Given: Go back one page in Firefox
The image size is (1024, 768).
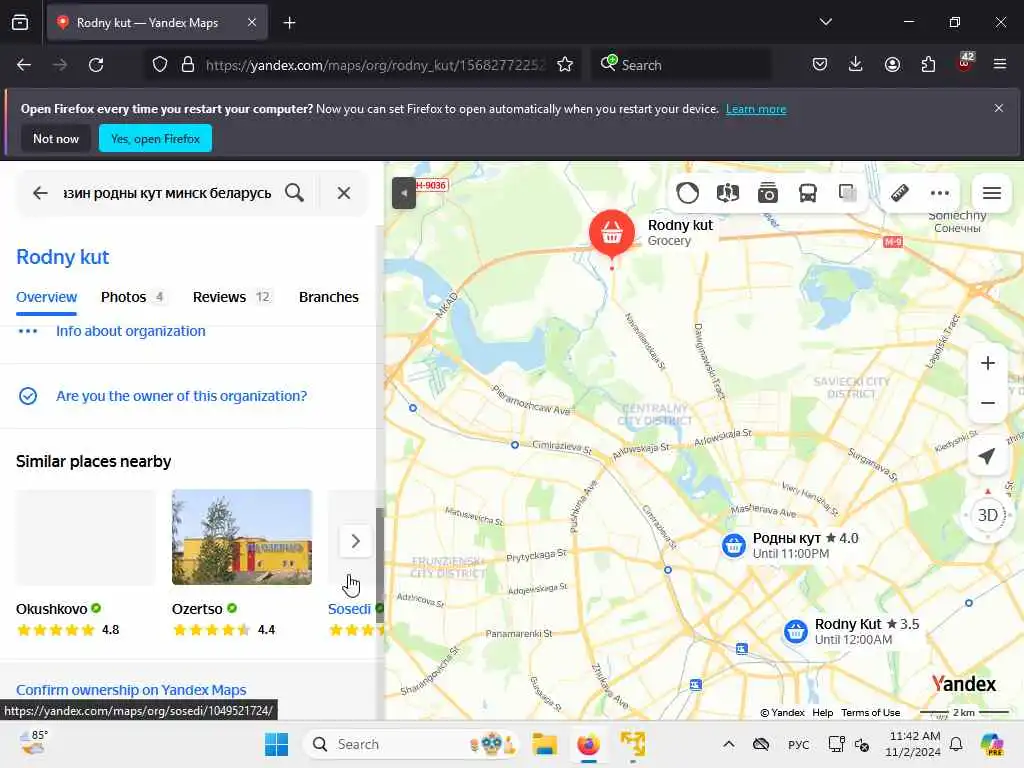Looking at the screenshot, I should [24, 65].
